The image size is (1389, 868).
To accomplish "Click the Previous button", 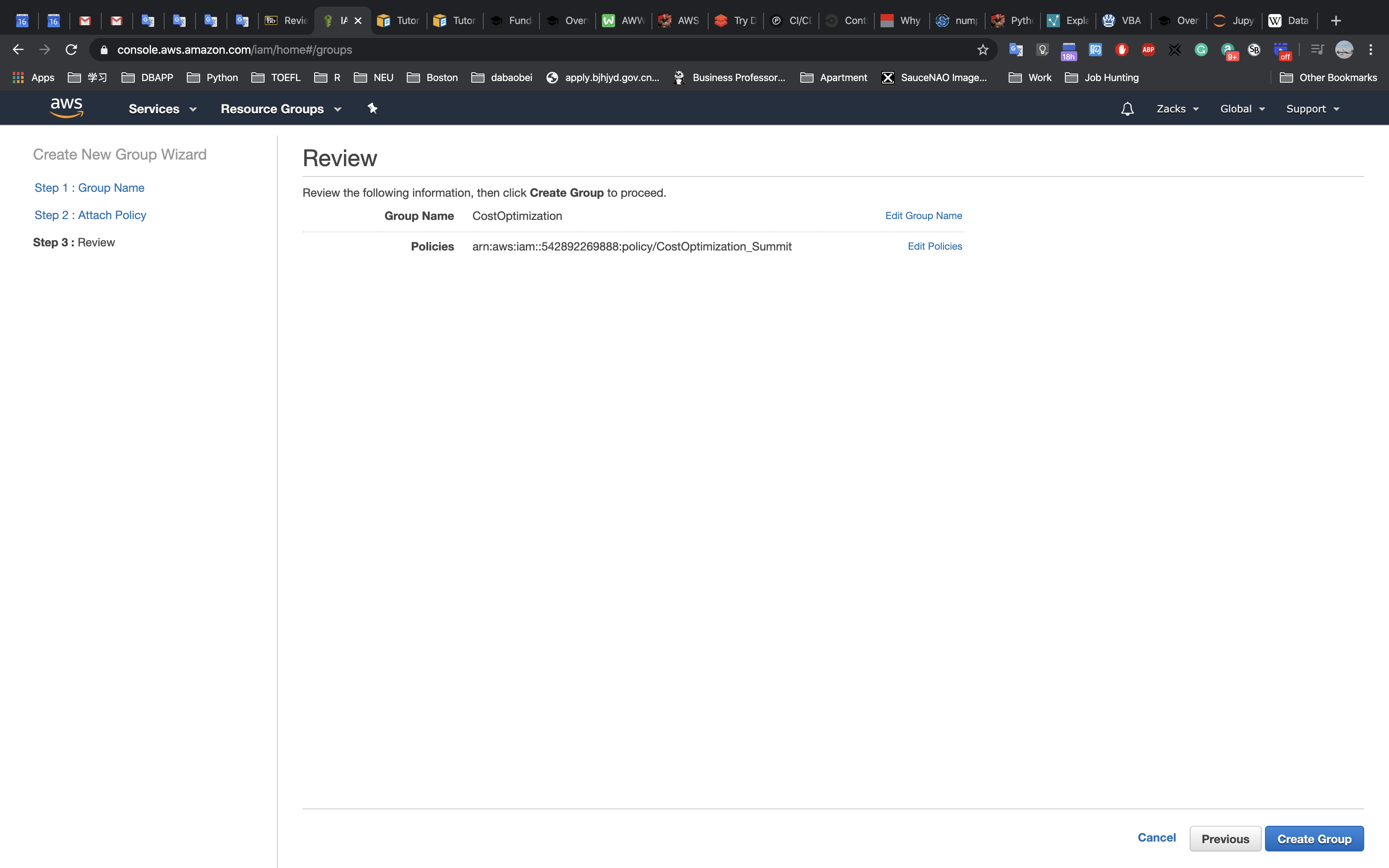I will tap(1225, 839).
